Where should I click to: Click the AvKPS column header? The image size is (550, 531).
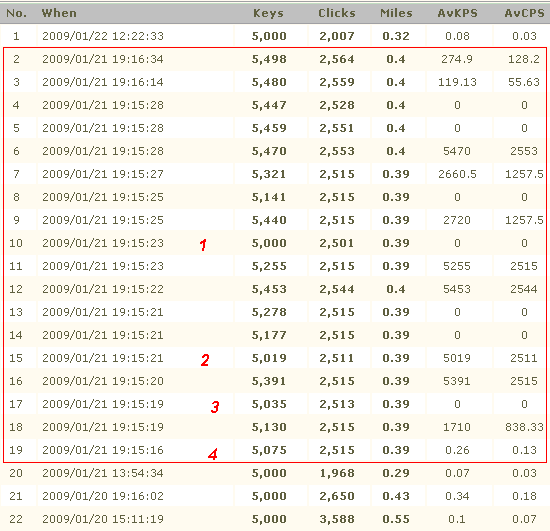[x=457, y=13]
